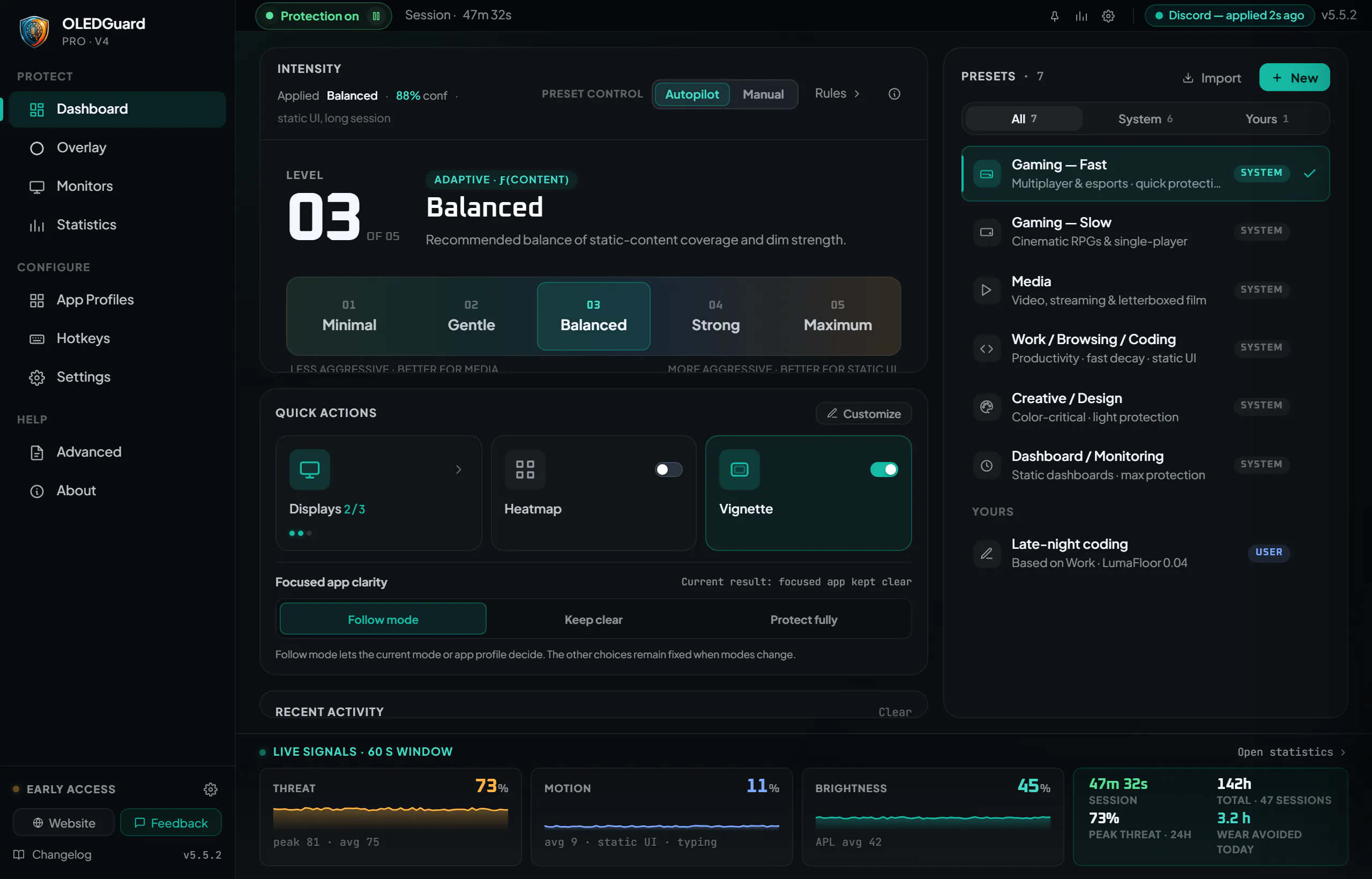
Task: Click the Motion signal sparkline card
Action: click(x=661, y=817)
